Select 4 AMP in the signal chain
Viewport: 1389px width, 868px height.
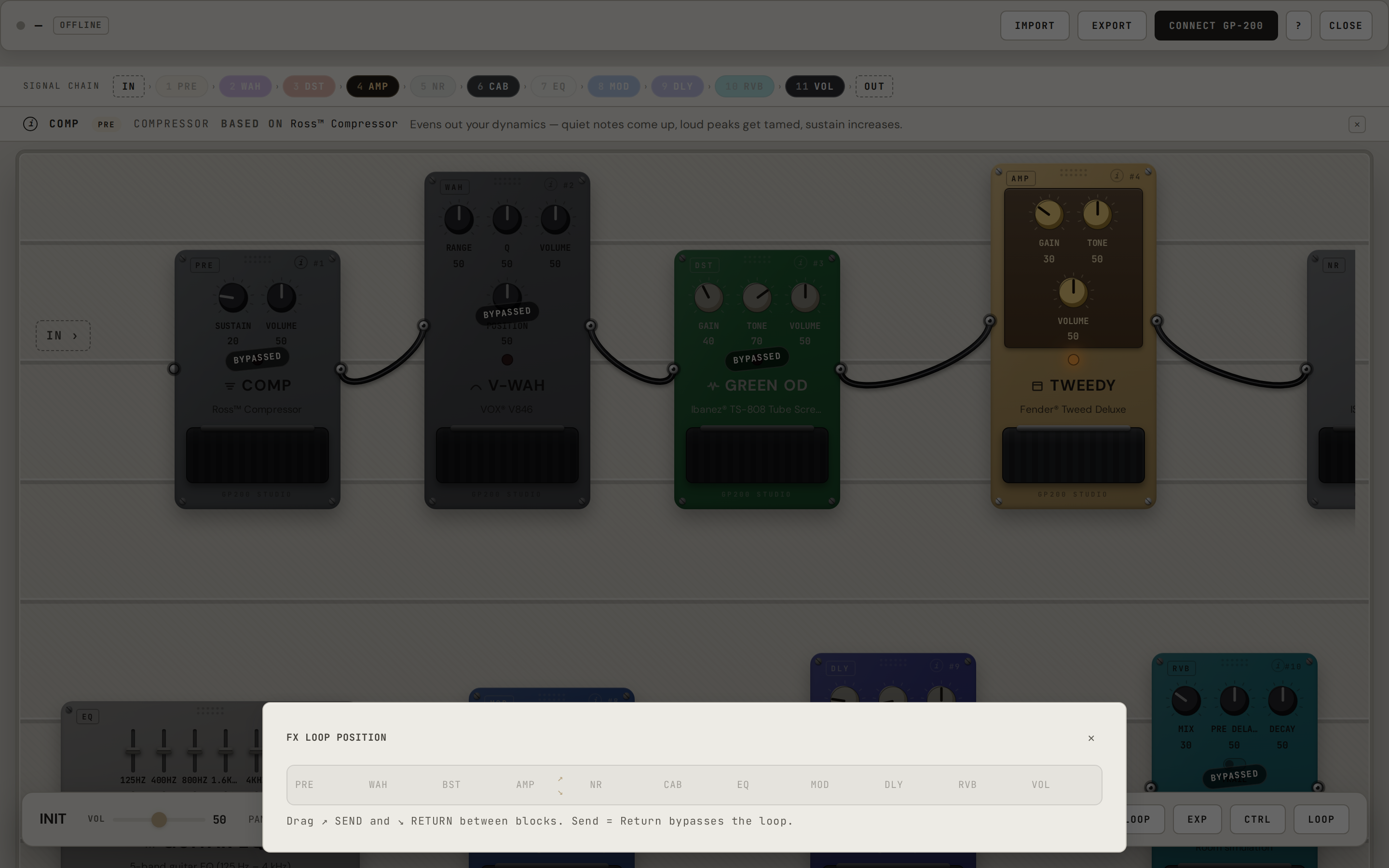pyautogui.click(x=372, y=86)
